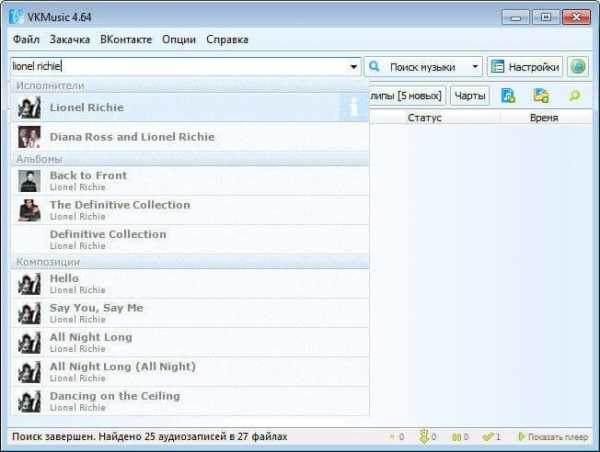Sort by the Статус column header

425,117
